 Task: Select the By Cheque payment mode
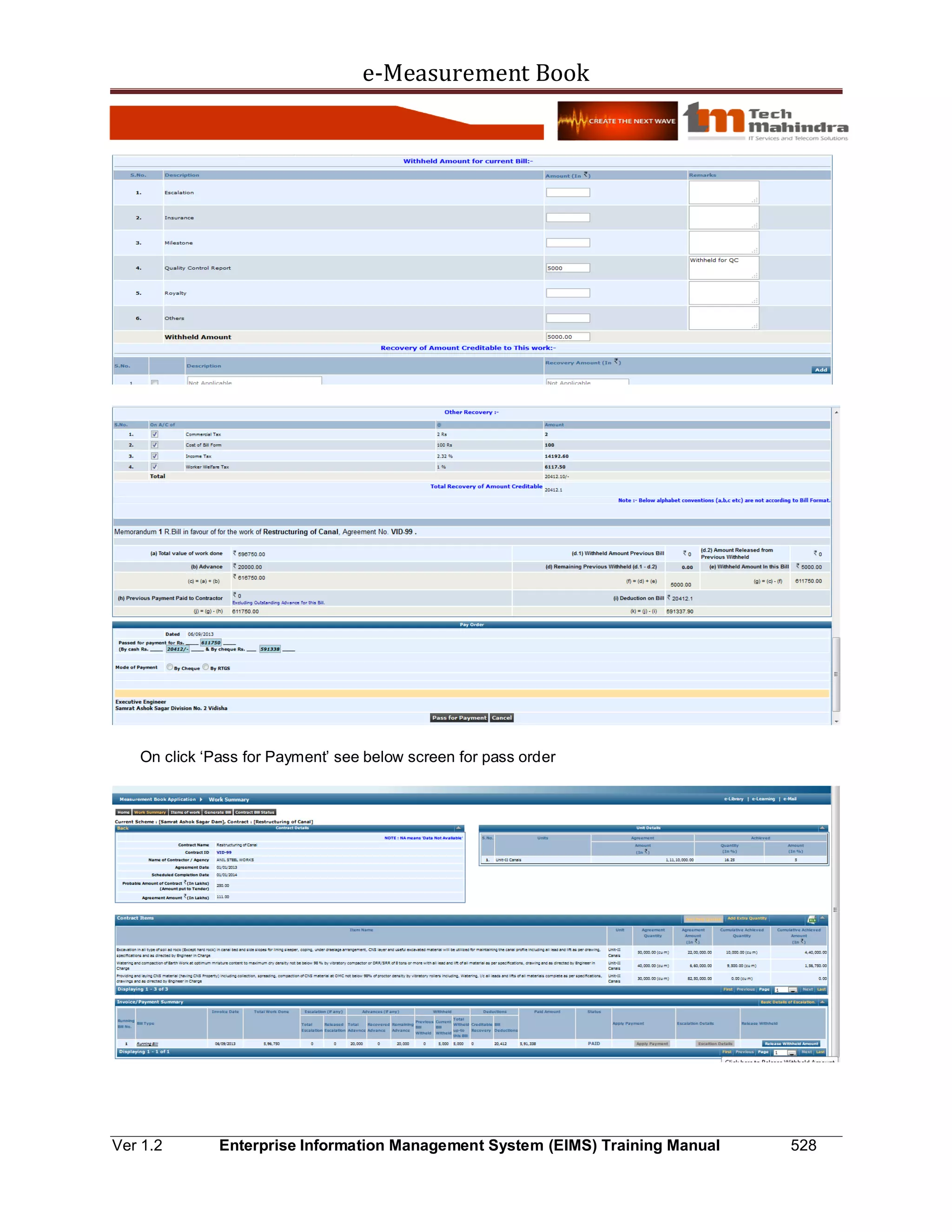click(x=170, y=667)
